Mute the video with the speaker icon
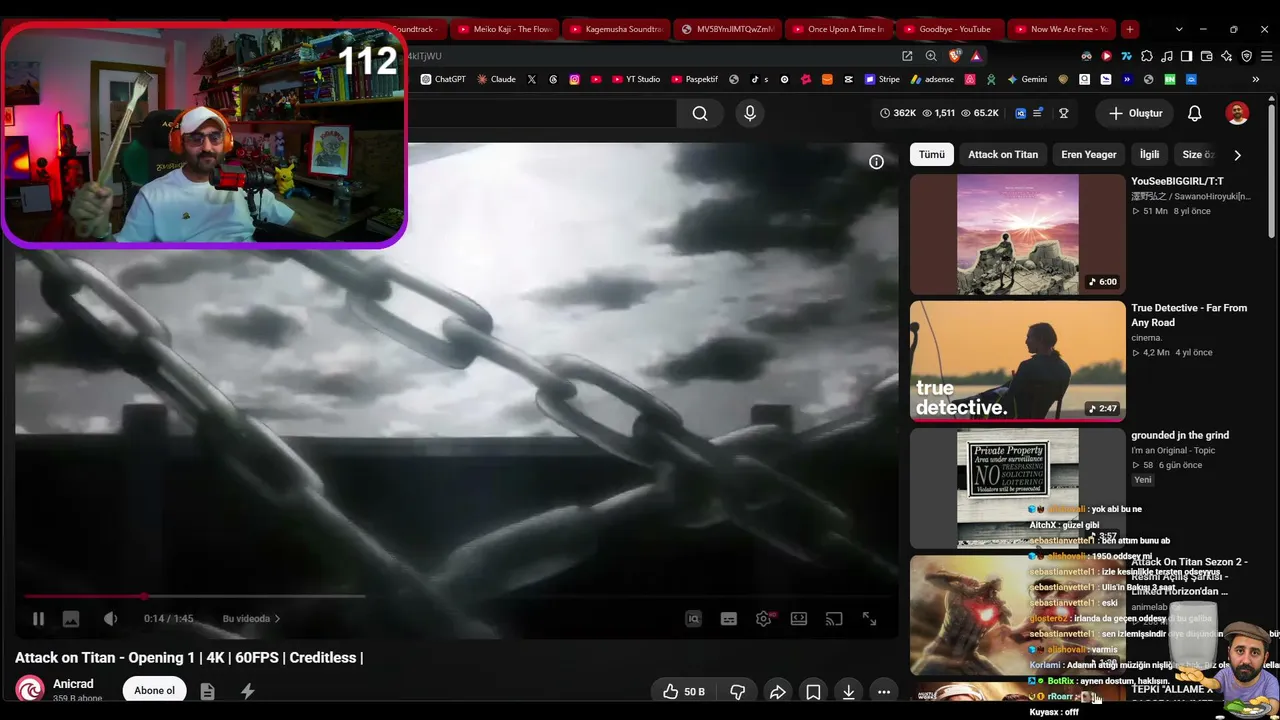This screenshot has width=1280, height=720. [x=110, y=619]
